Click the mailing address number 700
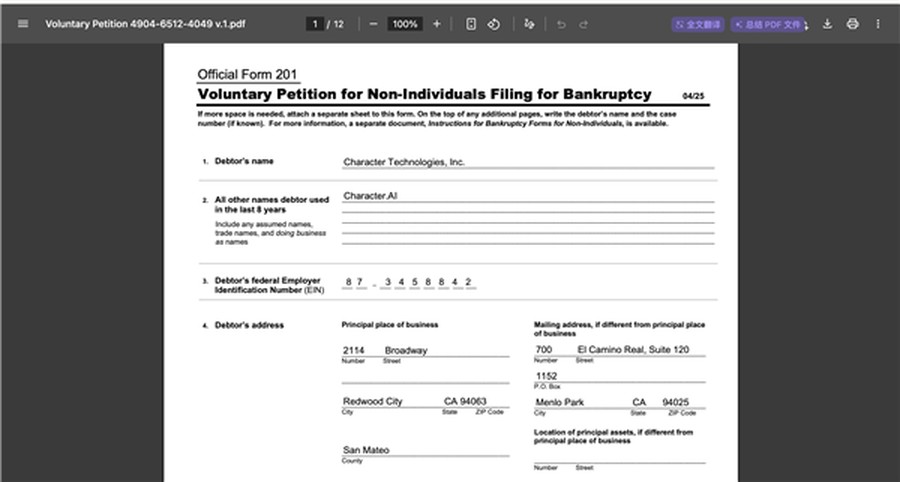The width and height of the screenshot is (900, 482). [544, 349]
